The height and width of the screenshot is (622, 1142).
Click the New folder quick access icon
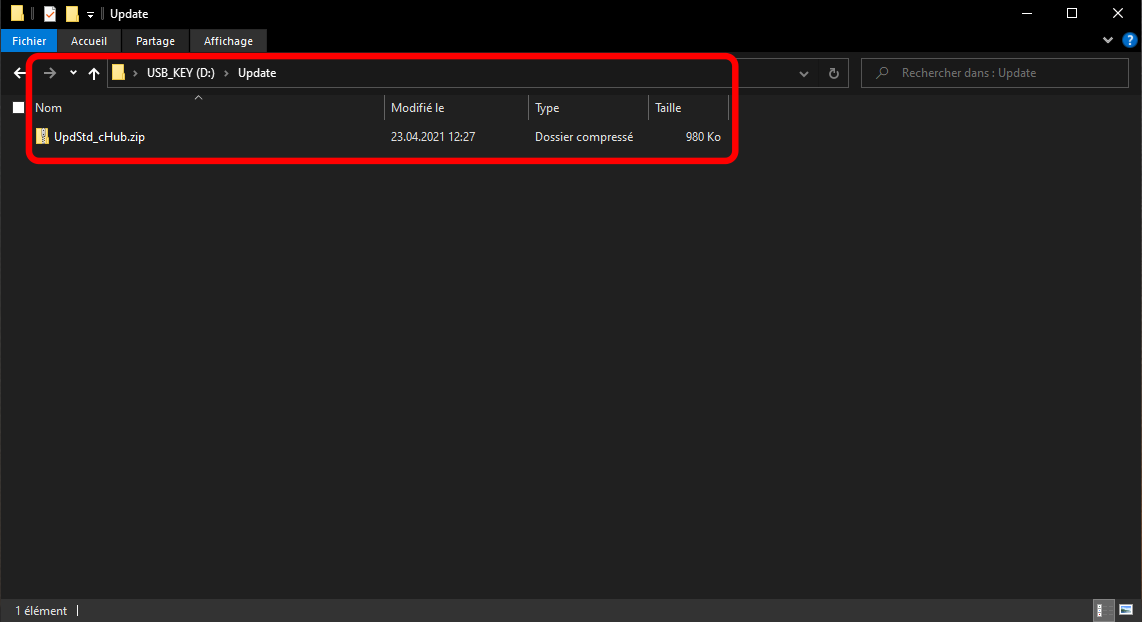pyautogui.click(x=72, y=14)
